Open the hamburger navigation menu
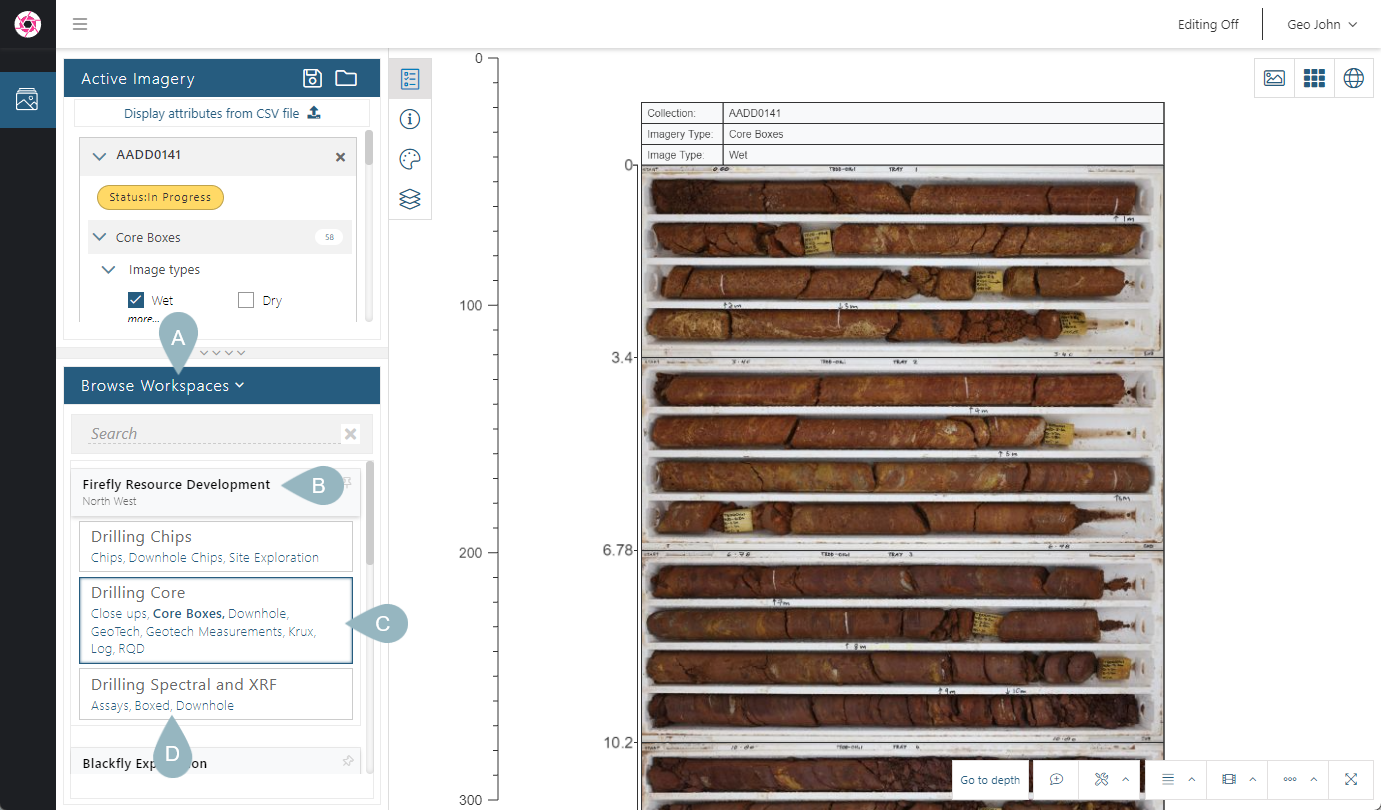The height and width of the screenshot is (810, 1381). click(x=80, y=24)
